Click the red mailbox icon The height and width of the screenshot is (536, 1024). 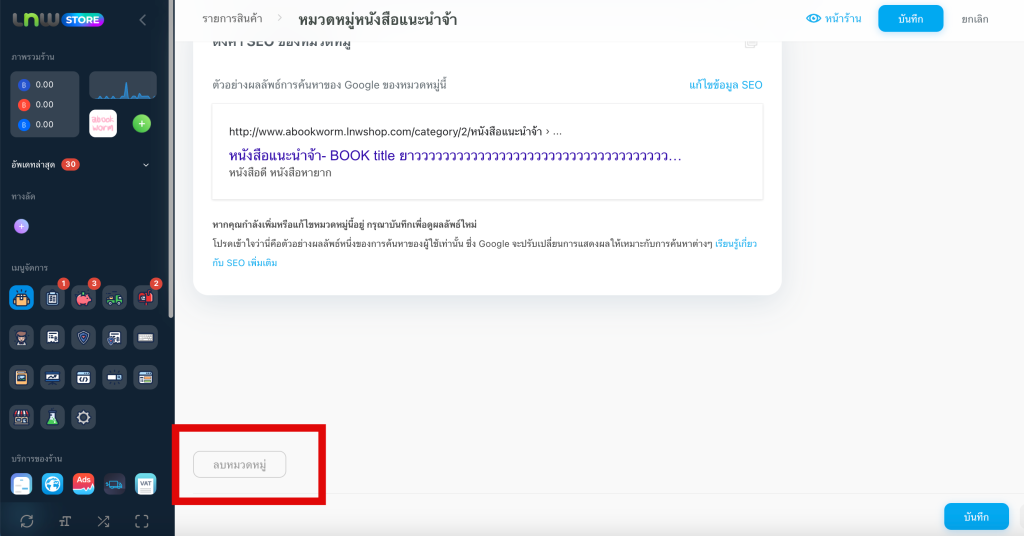(x=146, y=297)
